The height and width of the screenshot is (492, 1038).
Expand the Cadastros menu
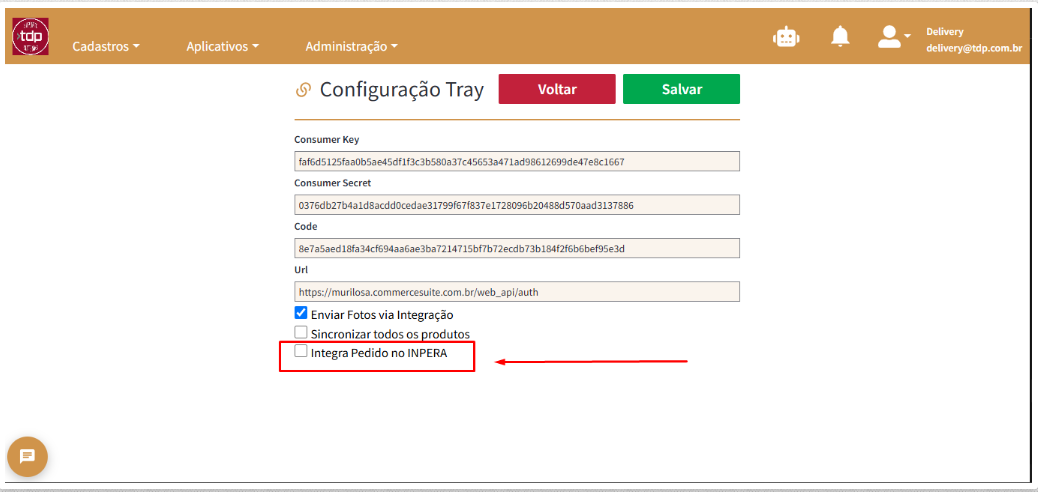point(106,46)
